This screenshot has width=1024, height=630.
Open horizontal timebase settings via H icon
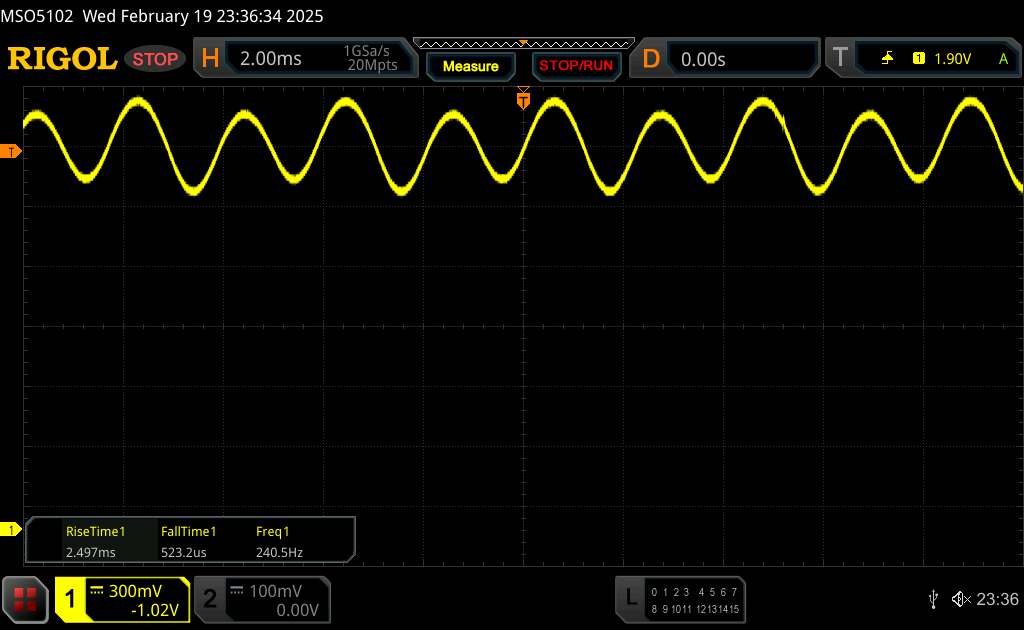tap(210, 58)
